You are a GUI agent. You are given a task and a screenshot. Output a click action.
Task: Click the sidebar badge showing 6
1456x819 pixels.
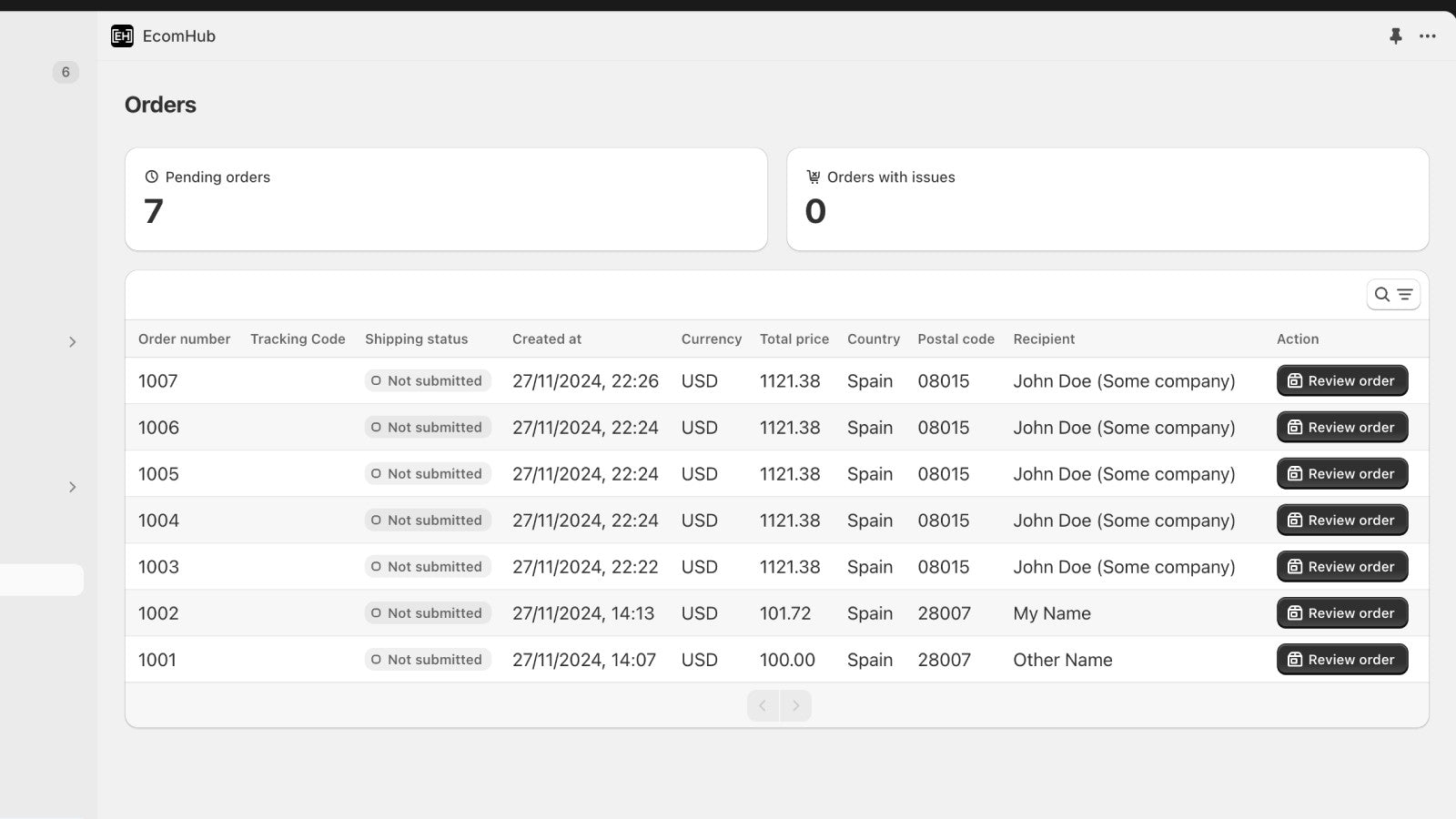click(66, 72)
